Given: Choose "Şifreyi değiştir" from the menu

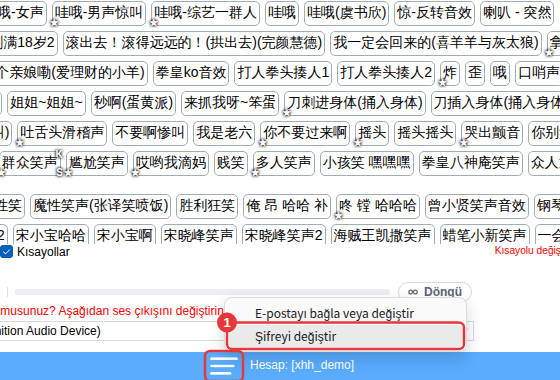Looking at the screenshot, I should 345,336.
